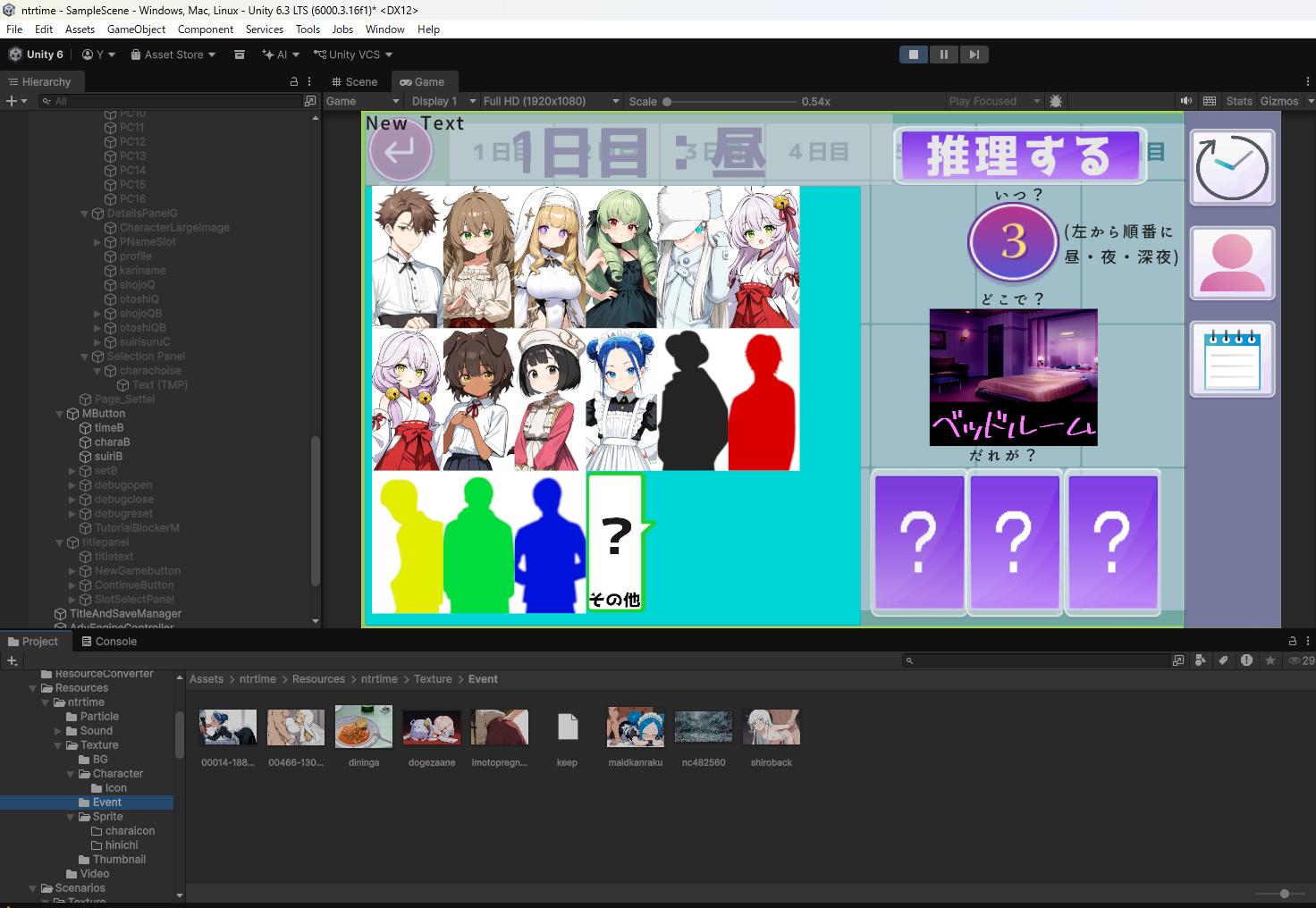Image resolution: width=1316 pixels, height=908 pixels.
Task: Open the Hierarchy panel more options menu
Action: click(310, 81)
